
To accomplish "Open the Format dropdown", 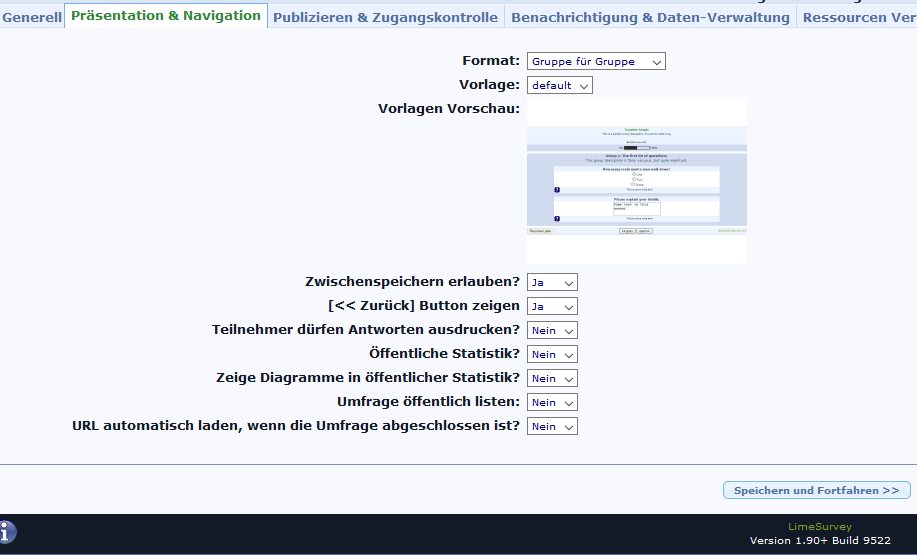I will (x=596, y=62).
